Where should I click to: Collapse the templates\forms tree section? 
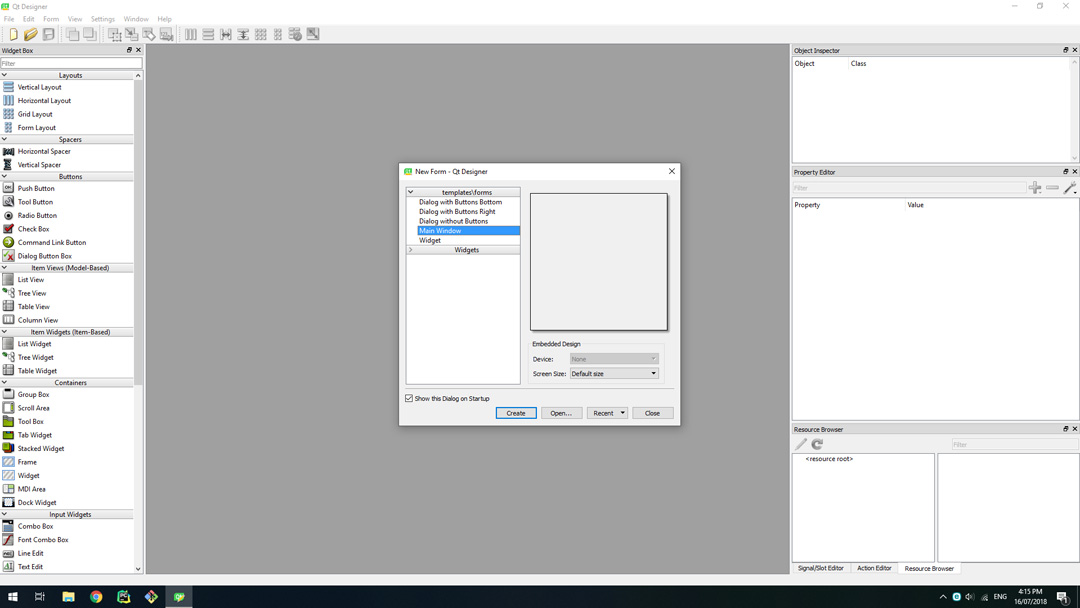point(411,192)
